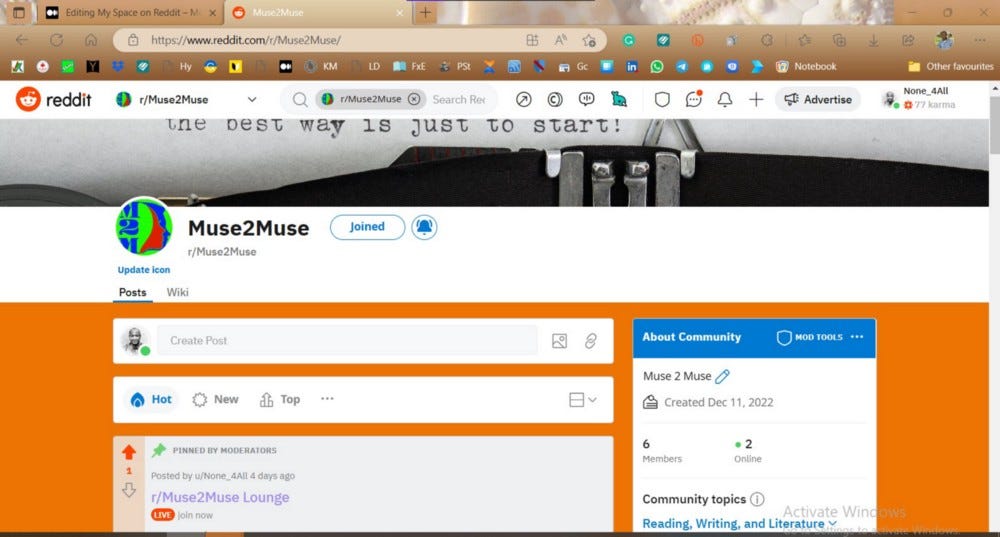Open the Reddit Talk icon
This screenshot has width=1000, height=537.
(586, 99)
